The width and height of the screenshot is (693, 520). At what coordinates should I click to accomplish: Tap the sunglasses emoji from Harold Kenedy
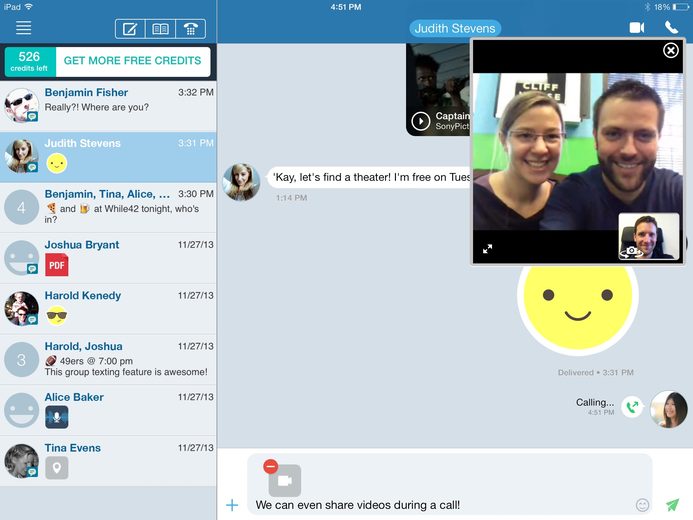click(57, 315)
